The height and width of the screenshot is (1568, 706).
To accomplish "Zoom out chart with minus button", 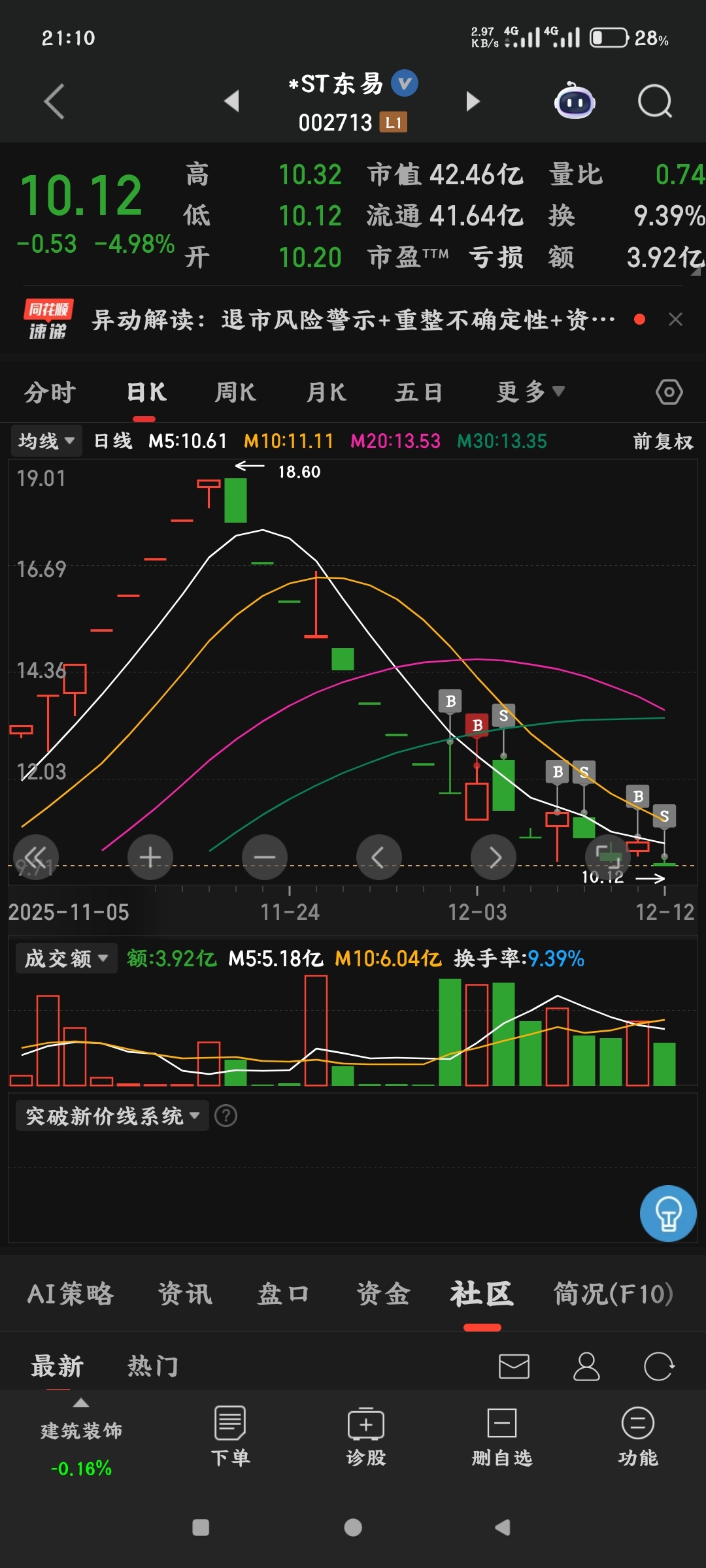I will 265,857.
